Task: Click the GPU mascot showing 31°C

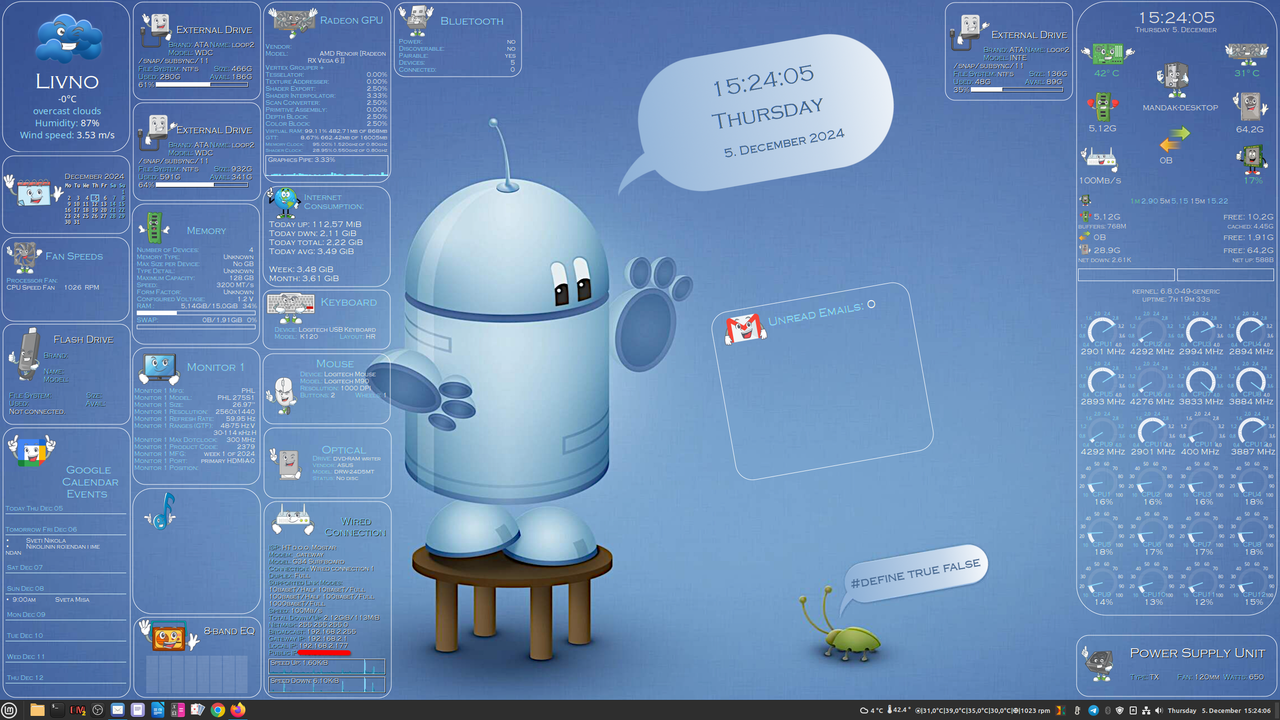Action: tap(1247, 53)
